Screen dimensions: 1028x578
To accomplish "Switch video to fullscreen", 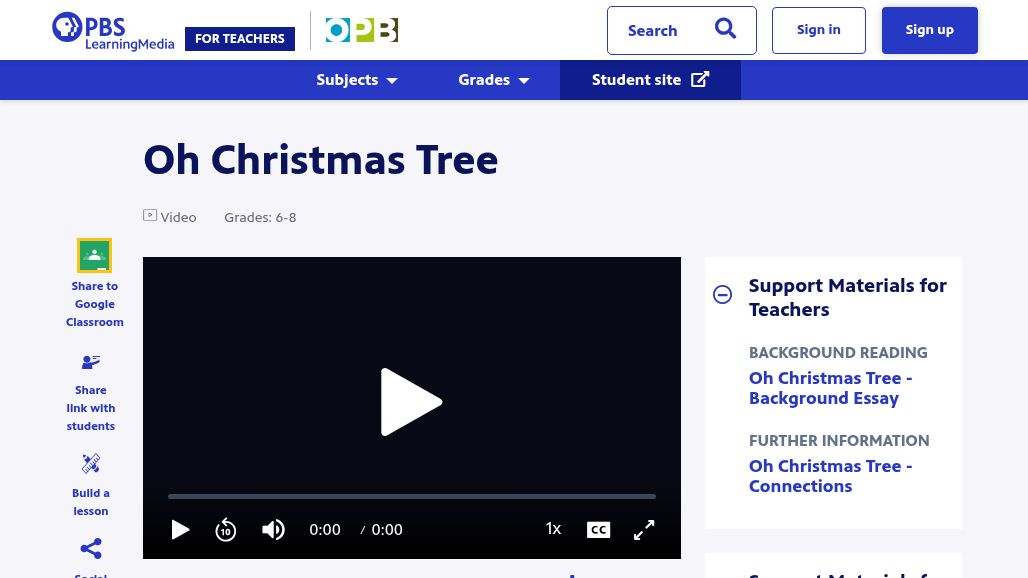I will [x=644, y=530].
